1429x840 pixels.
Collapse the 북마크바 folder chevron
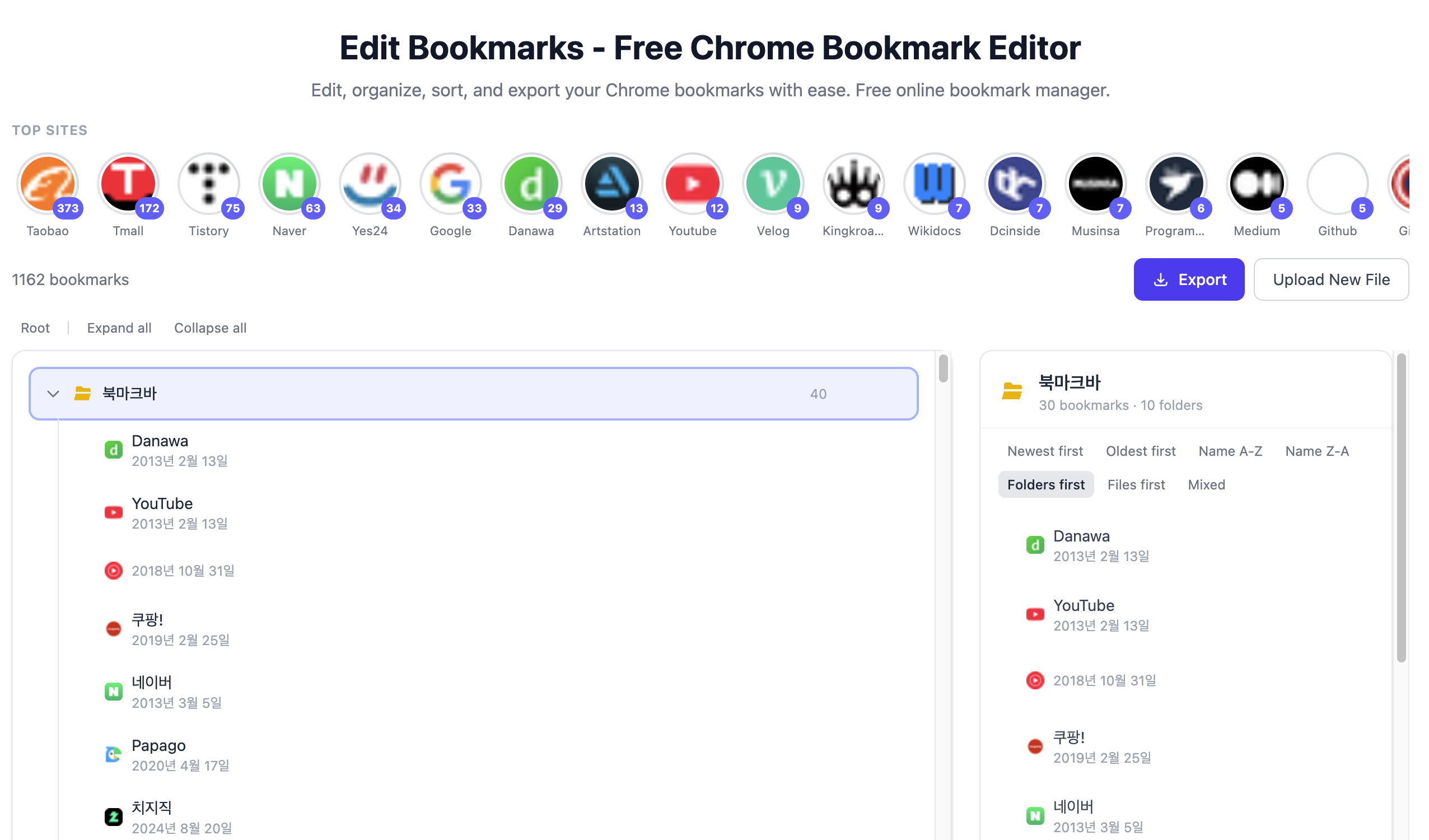(x=53, y=393)
